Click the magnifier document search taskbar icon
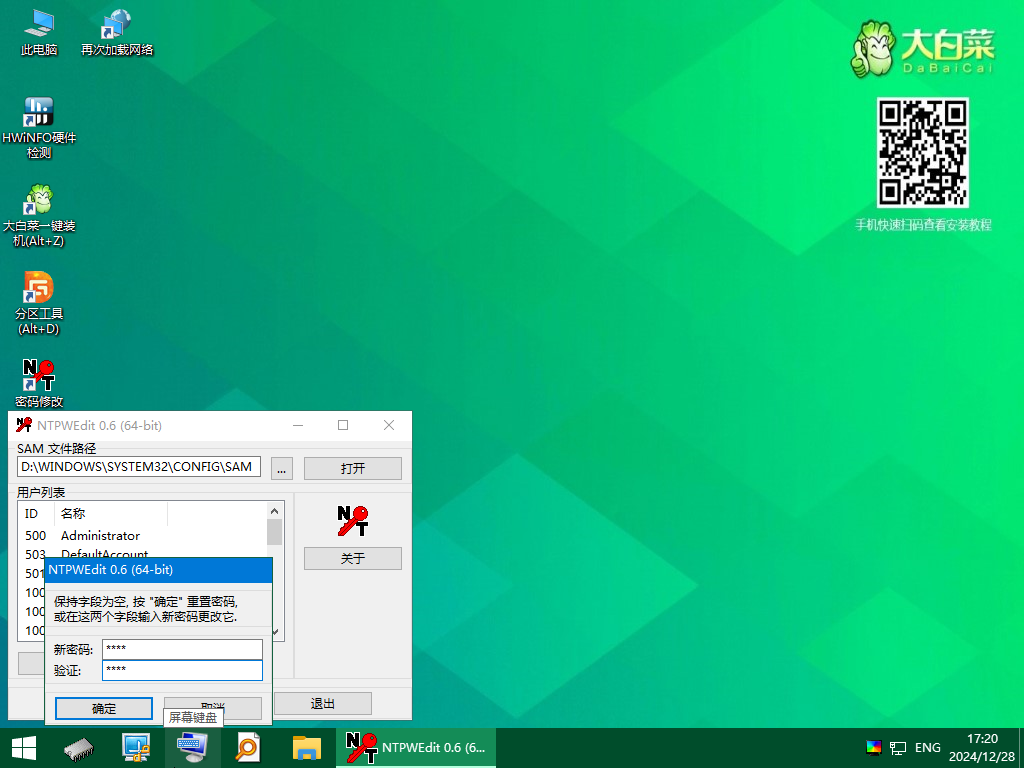 249,747
